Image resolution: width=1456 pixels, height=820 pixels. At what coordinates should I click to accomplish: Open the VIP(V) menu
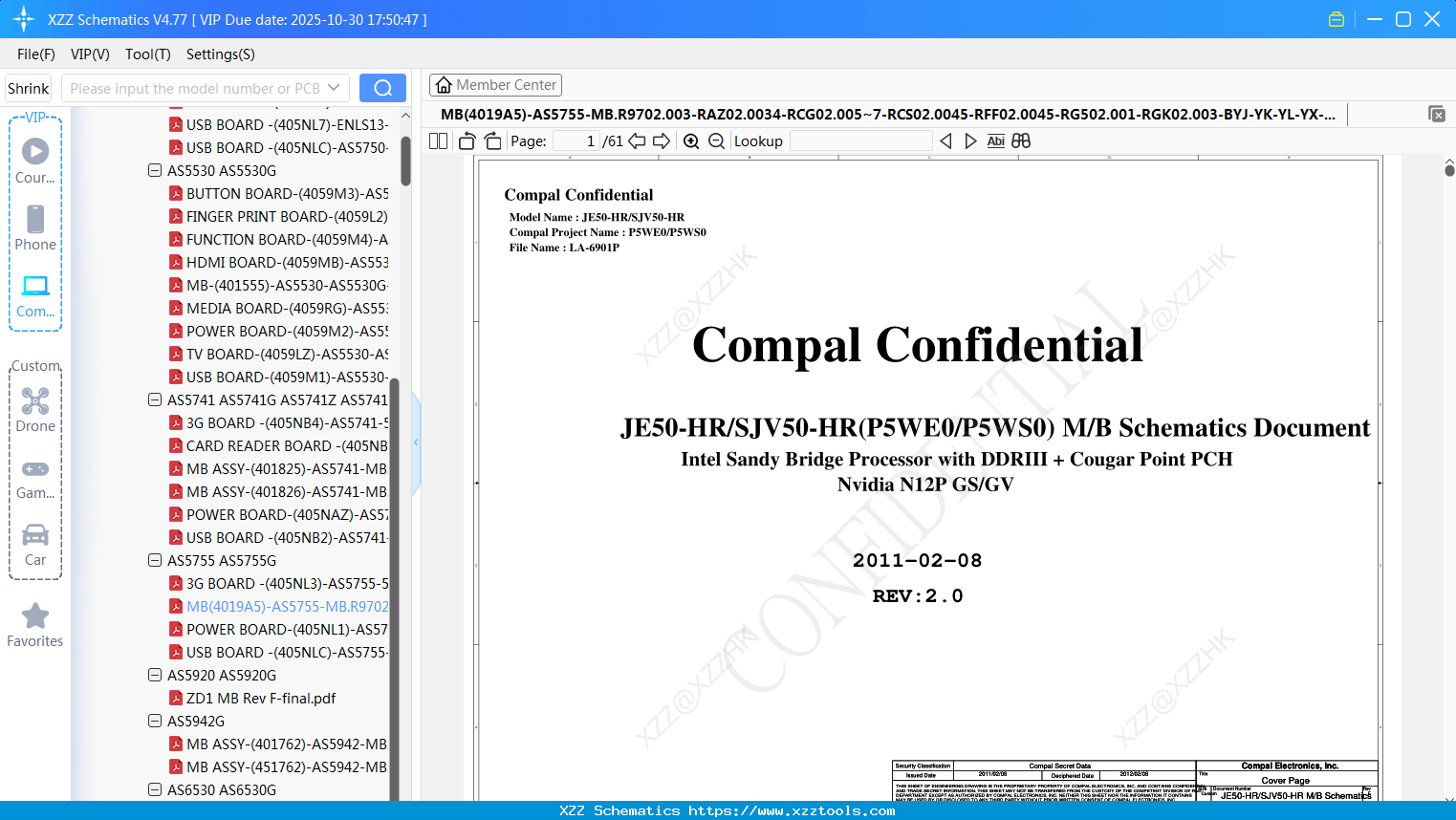coord(90,54)
